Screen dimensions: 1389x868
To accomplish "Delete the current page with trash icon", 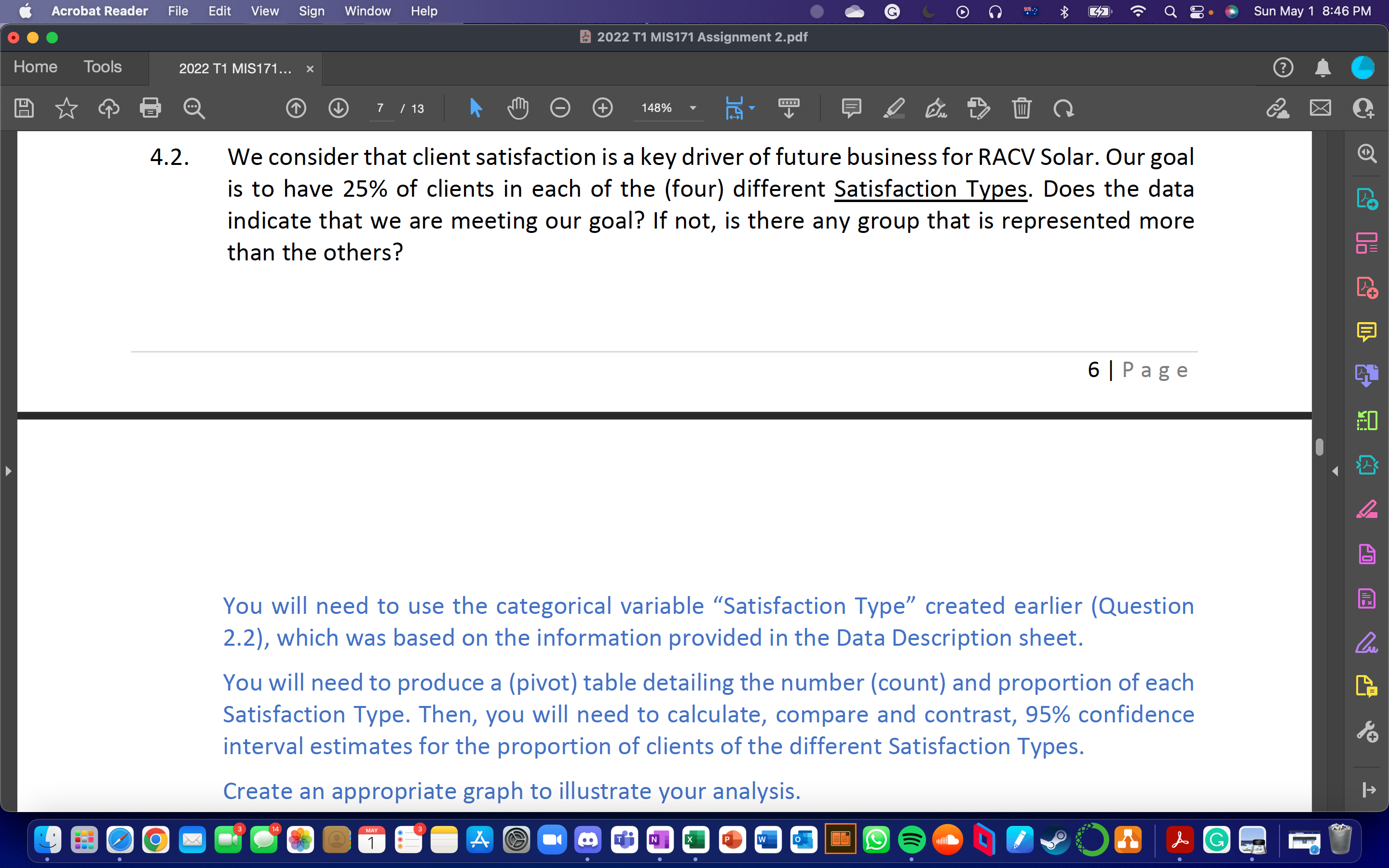I will [1022, 108].
